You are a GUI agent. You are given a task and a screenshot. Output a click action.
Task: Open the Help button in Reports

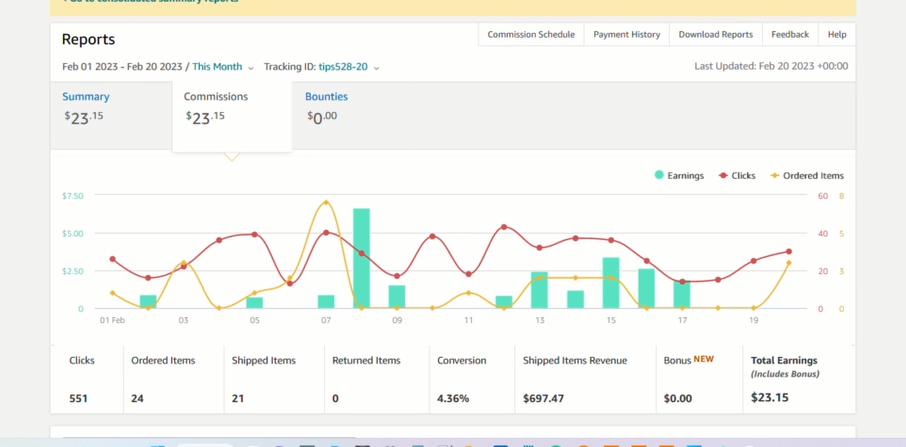(837, 34)
